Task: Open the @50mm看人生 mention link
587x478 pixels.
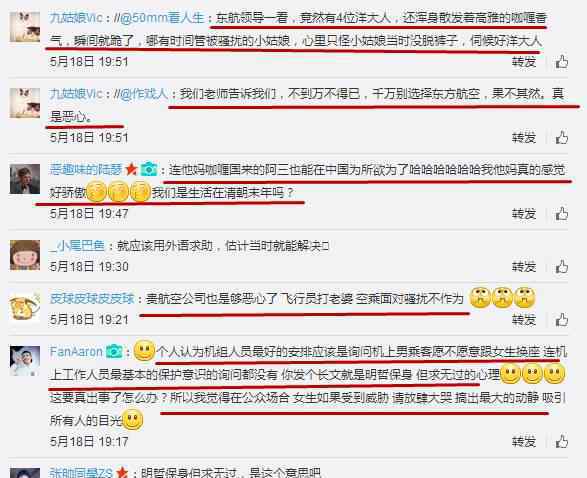Action: (162, 18)
